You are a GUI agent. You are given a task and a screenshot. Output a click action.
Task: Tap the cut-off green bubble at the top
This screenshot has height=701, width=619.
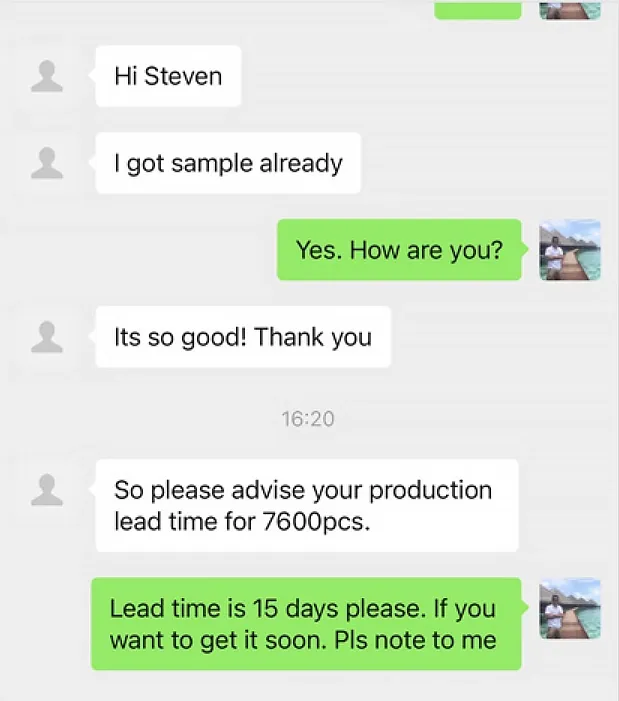(478, 10)
